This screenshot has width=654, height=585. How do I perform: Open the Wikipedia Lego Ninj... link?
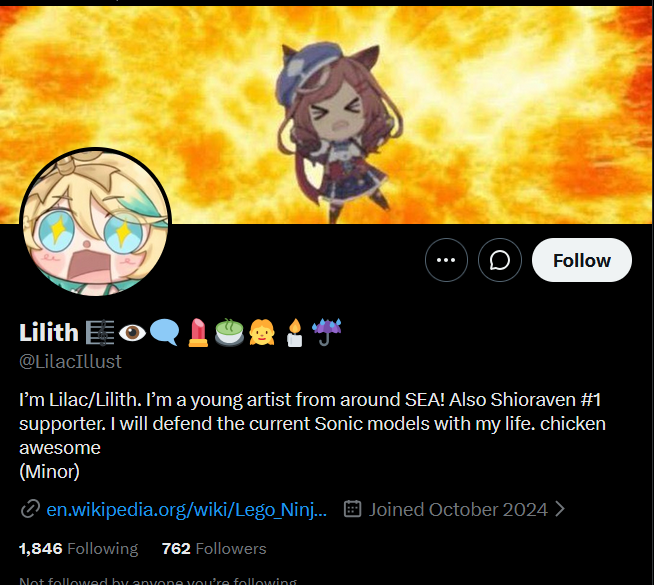pos(186,510)
